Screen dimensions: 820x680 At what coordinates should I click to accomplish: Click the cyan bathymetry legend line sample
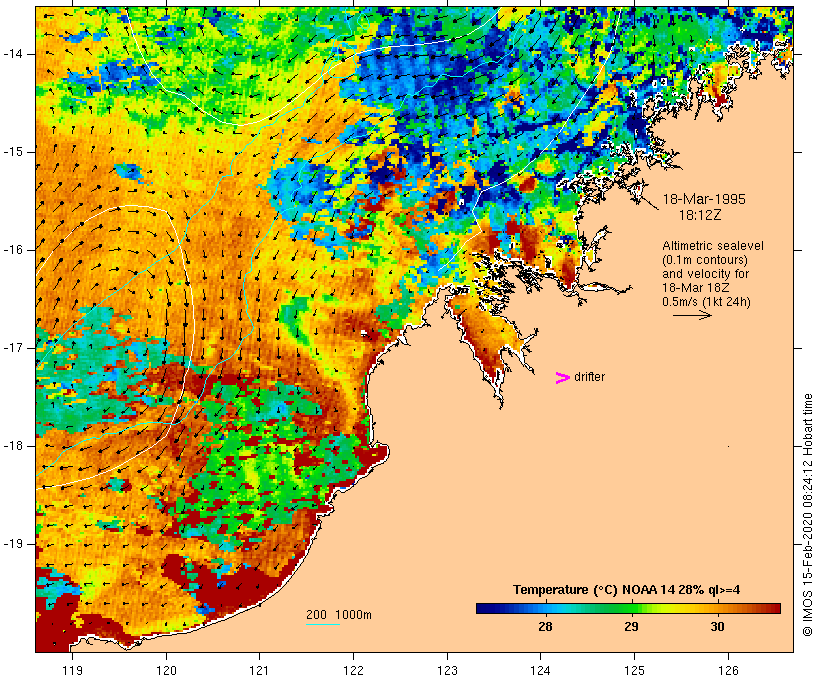pyautogui.click(x=323, y=624)
